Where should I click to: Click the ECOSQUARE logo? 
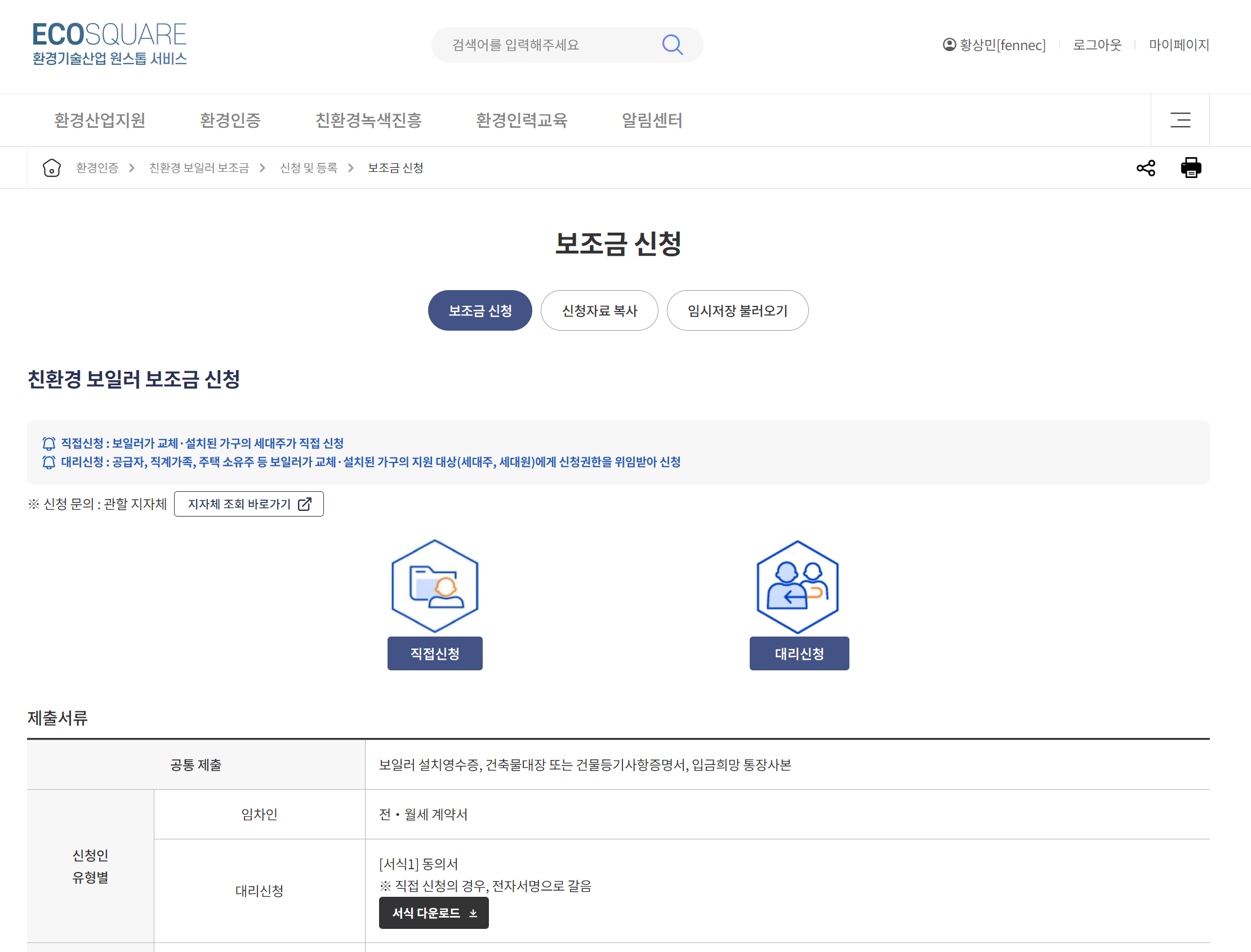pos(109,43)
